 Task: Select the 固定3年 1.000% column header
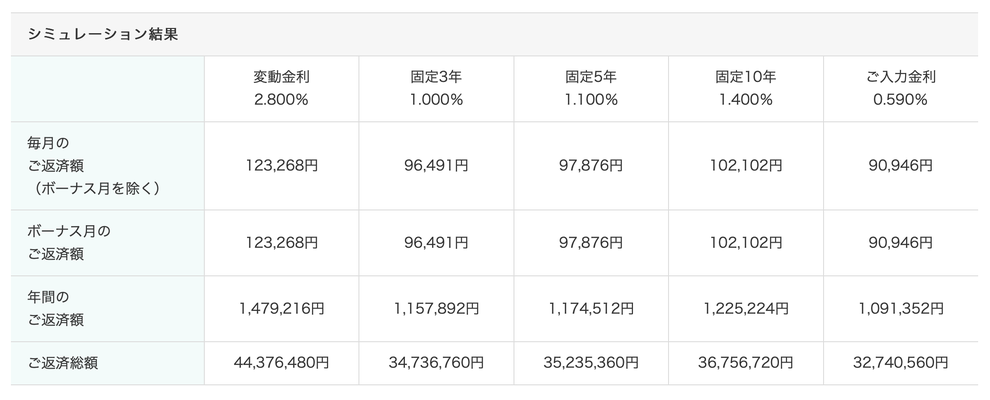[x=436, y=88]
